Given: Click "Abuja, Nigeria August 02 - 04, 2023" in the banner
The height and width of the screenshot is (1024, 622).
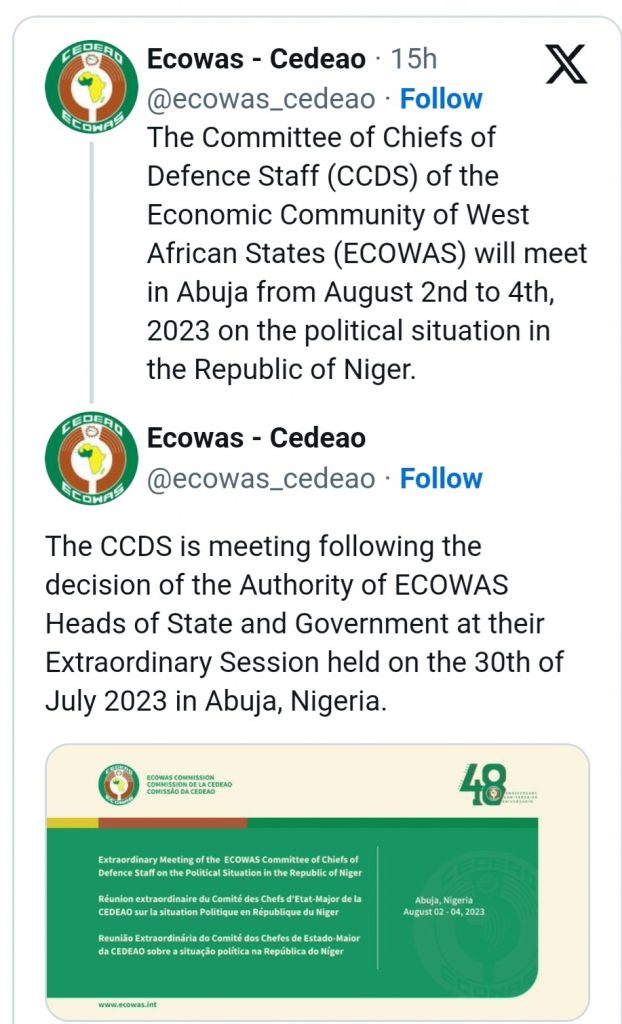Looking at the screenshot, I should [x=445, y=905].
